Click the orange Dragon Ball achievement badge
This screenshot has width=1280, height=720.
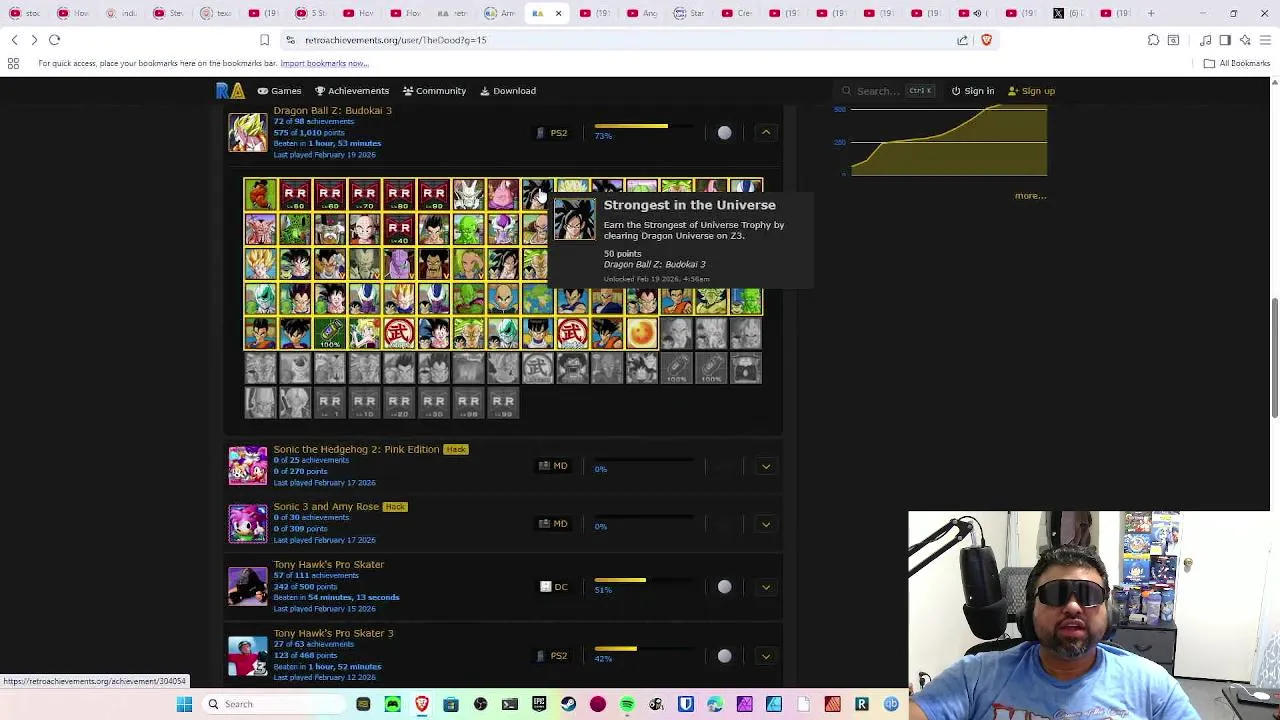pos(642,333)
